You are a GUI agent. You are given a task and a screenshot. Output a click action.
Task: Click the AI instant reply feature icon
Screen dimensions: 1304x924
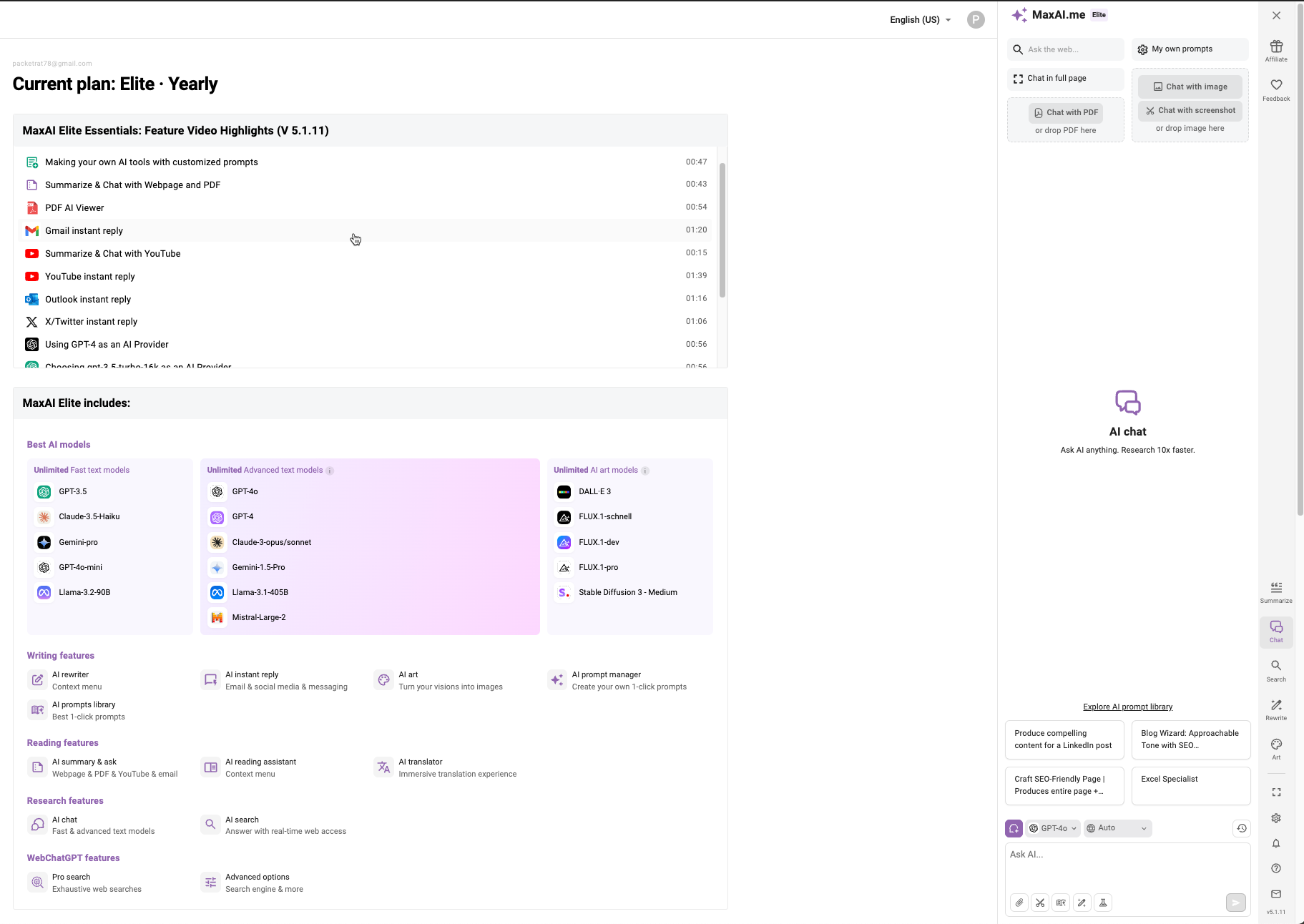point(210,680)
